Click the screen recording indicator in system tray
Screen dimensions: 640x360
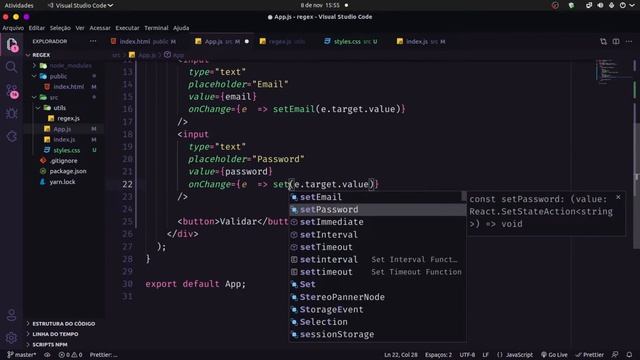coord(555,5)
